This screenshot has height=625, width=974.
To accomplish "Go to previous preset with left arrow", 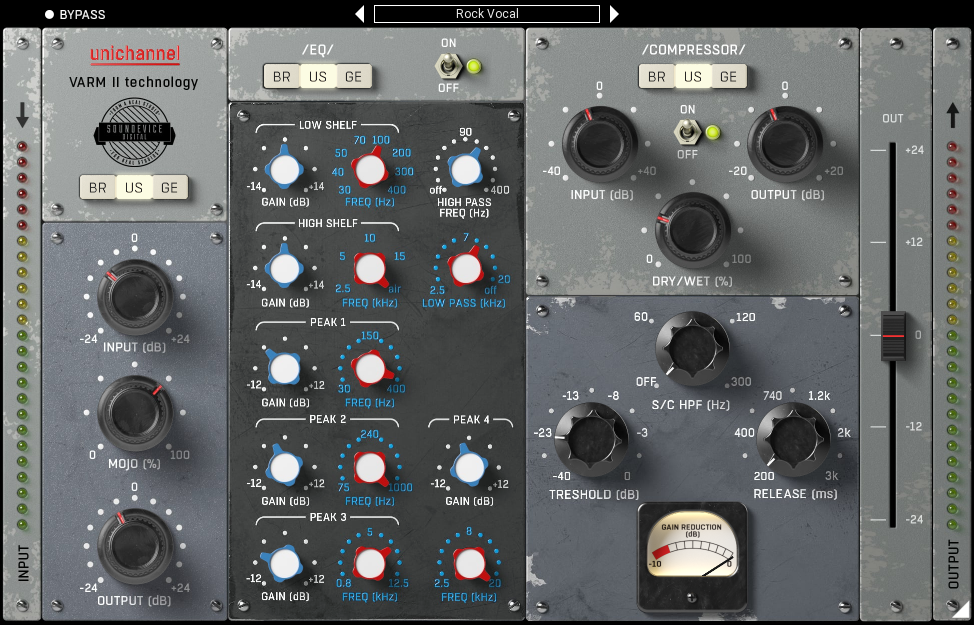I will pos(360,14).
